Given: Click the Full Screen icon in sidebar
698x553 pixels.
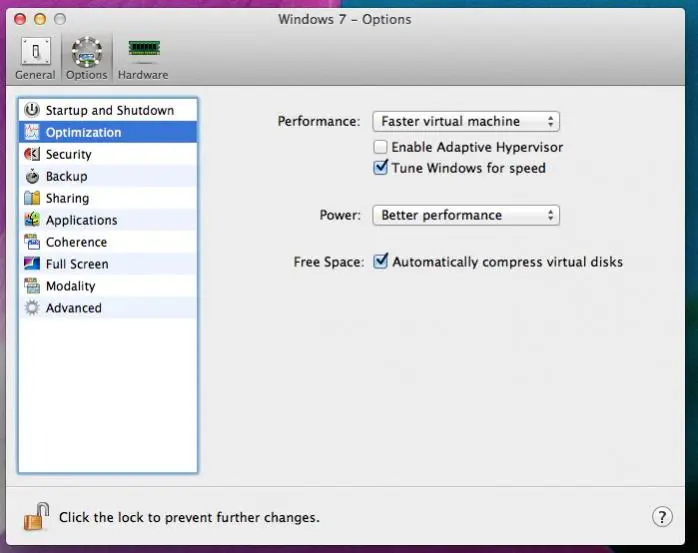Looking at the screenshot, I should pos(31,264).
